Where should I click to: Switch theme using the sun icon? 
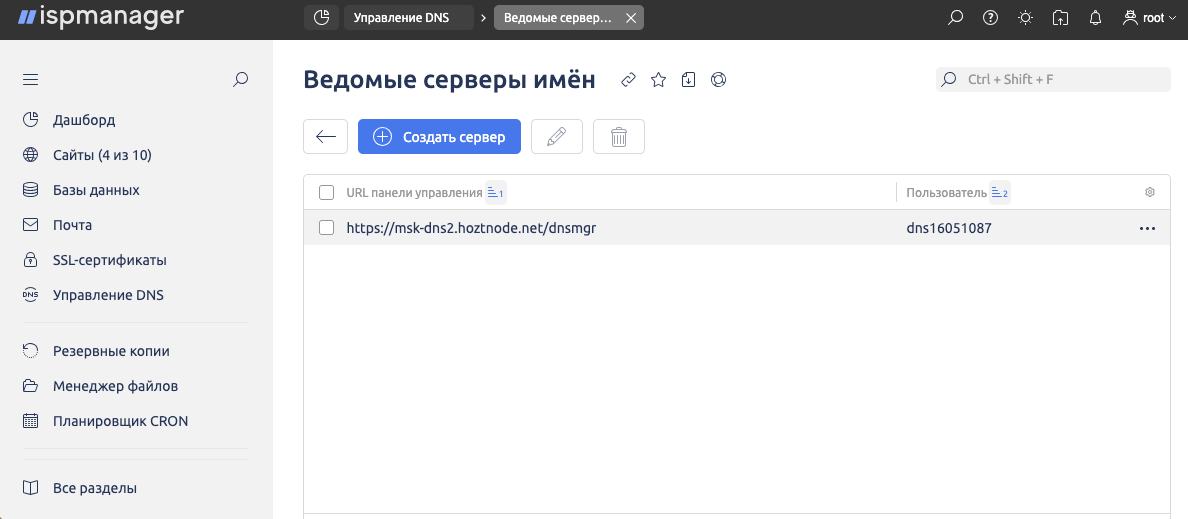pos(1025,18)
